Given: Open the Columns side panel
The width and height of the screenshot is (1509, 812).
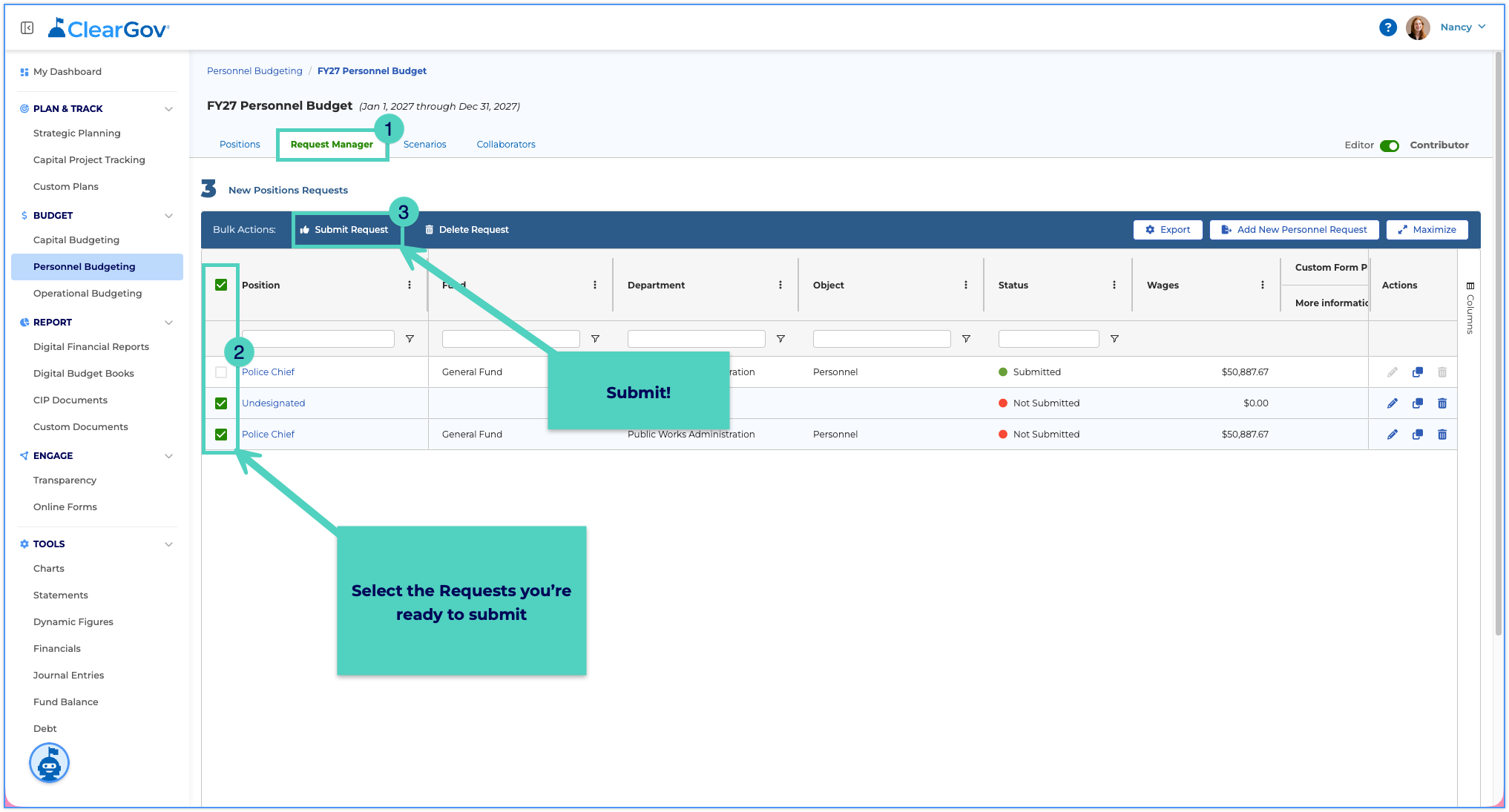Looking at the screenshot, I should (1470, 308).
